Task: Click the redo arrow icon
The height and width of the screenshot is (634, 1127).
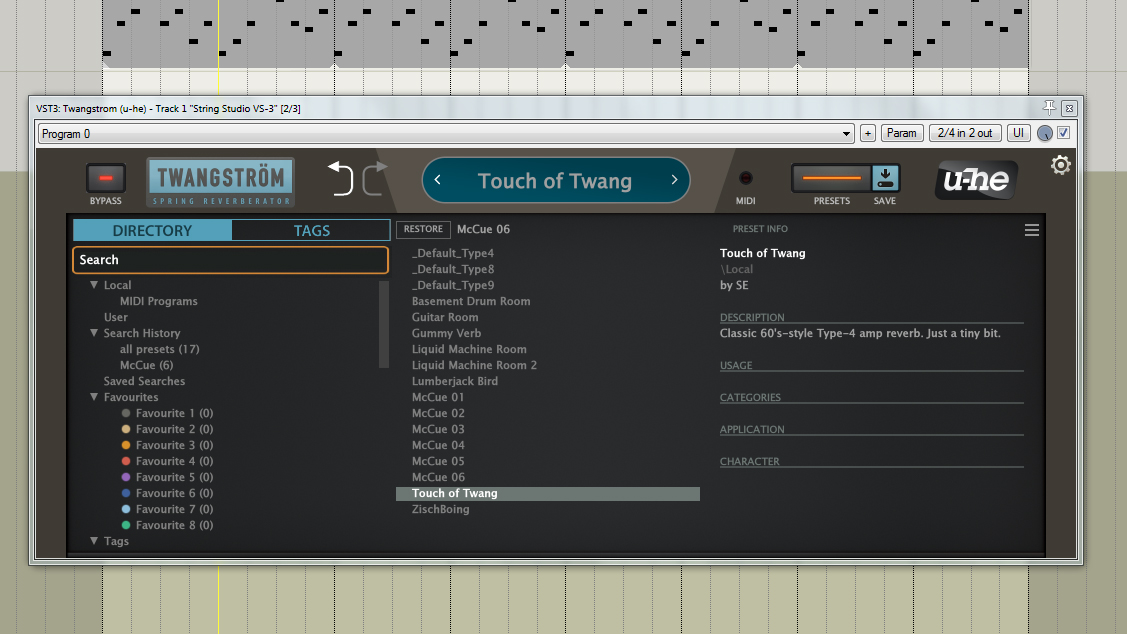Action: coord(373,179)
